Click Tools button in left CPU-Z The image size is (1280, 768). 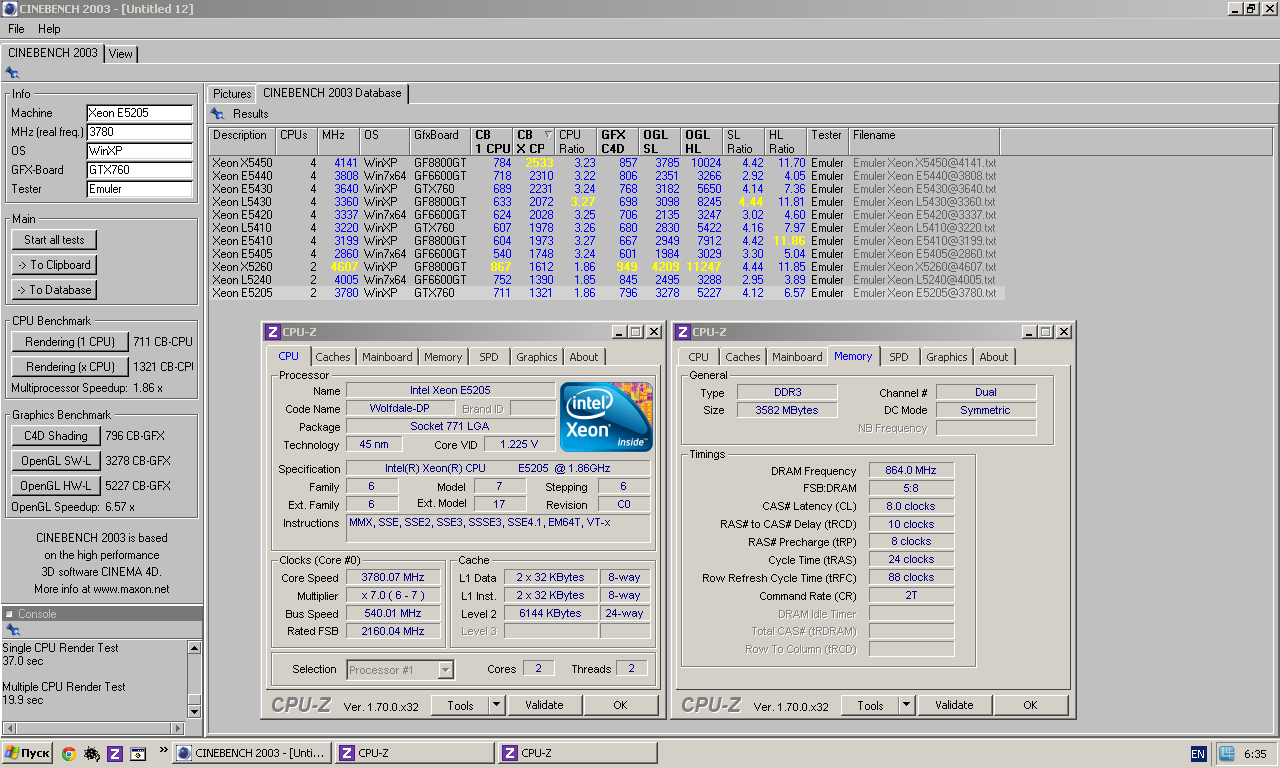click(460, 705)
